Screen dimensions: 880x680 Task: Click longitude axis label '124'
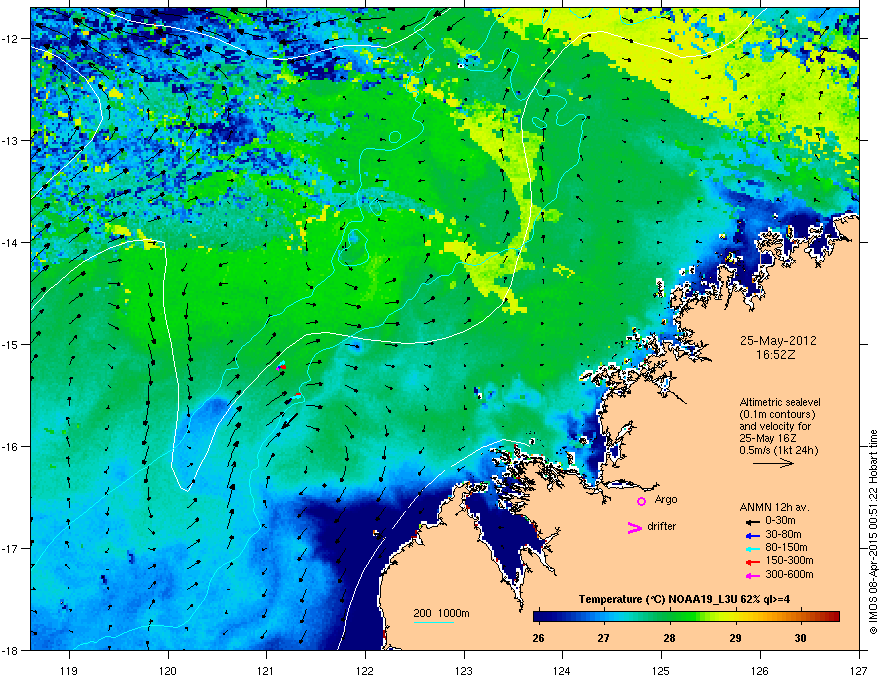coord(562,670)
